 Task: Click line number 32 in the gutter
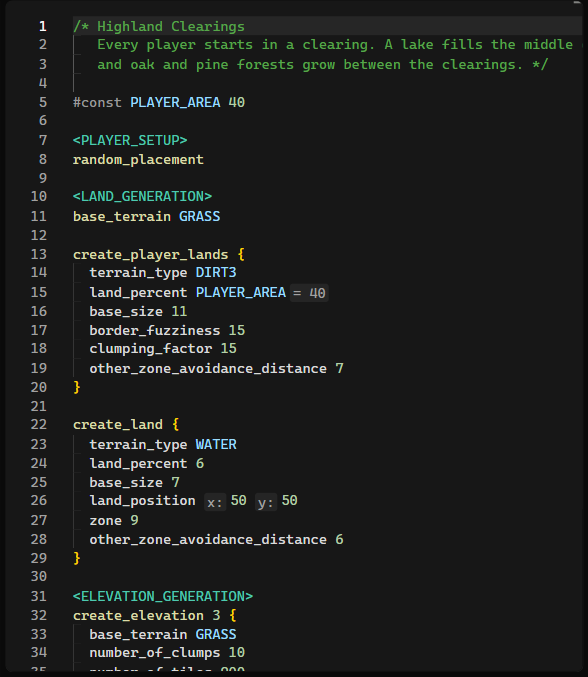39,615
